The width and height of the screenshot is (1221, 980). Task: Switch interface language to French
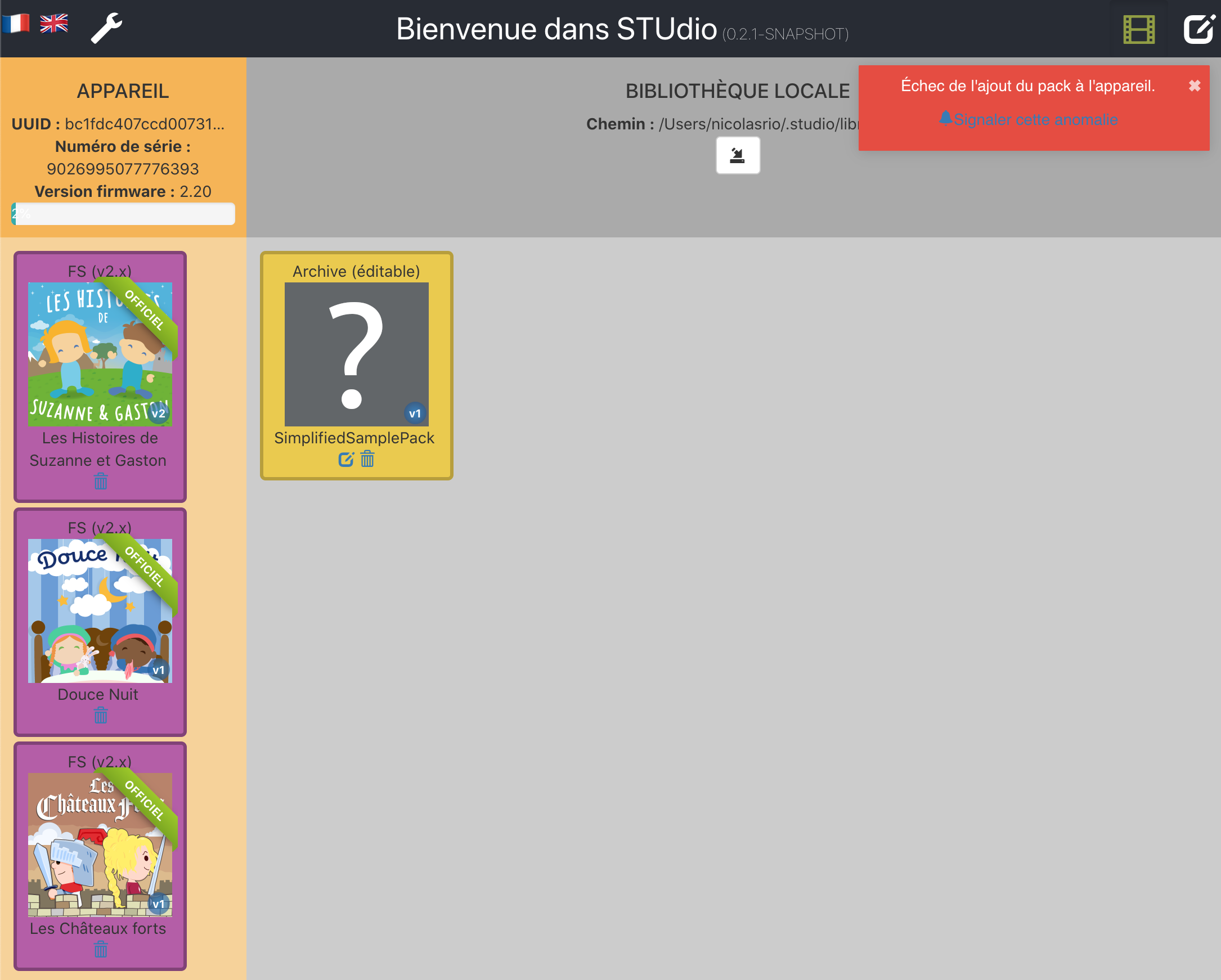point(17,24)
